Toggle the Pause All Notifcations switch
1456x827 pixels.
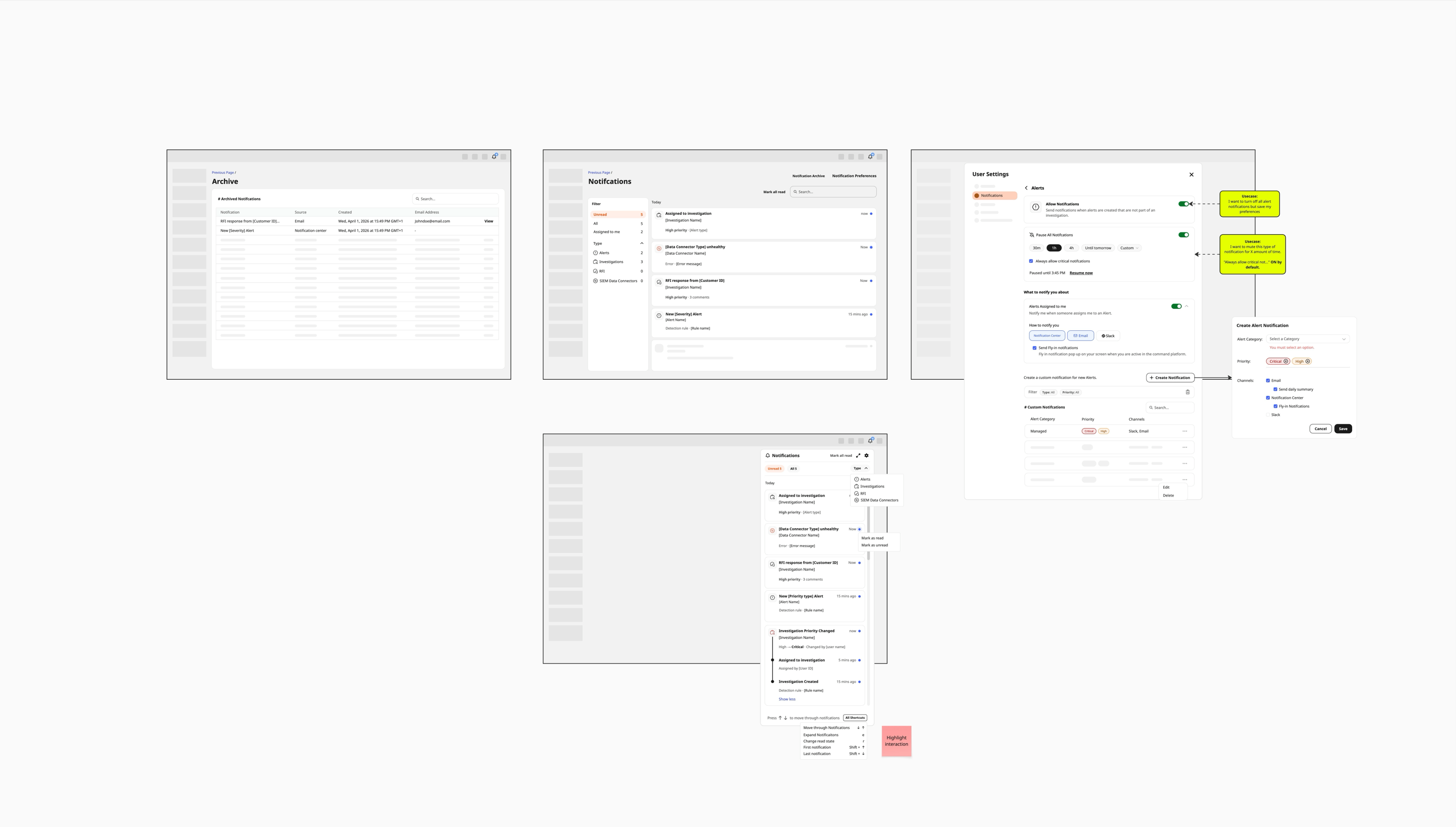[x=1183, y=235]
